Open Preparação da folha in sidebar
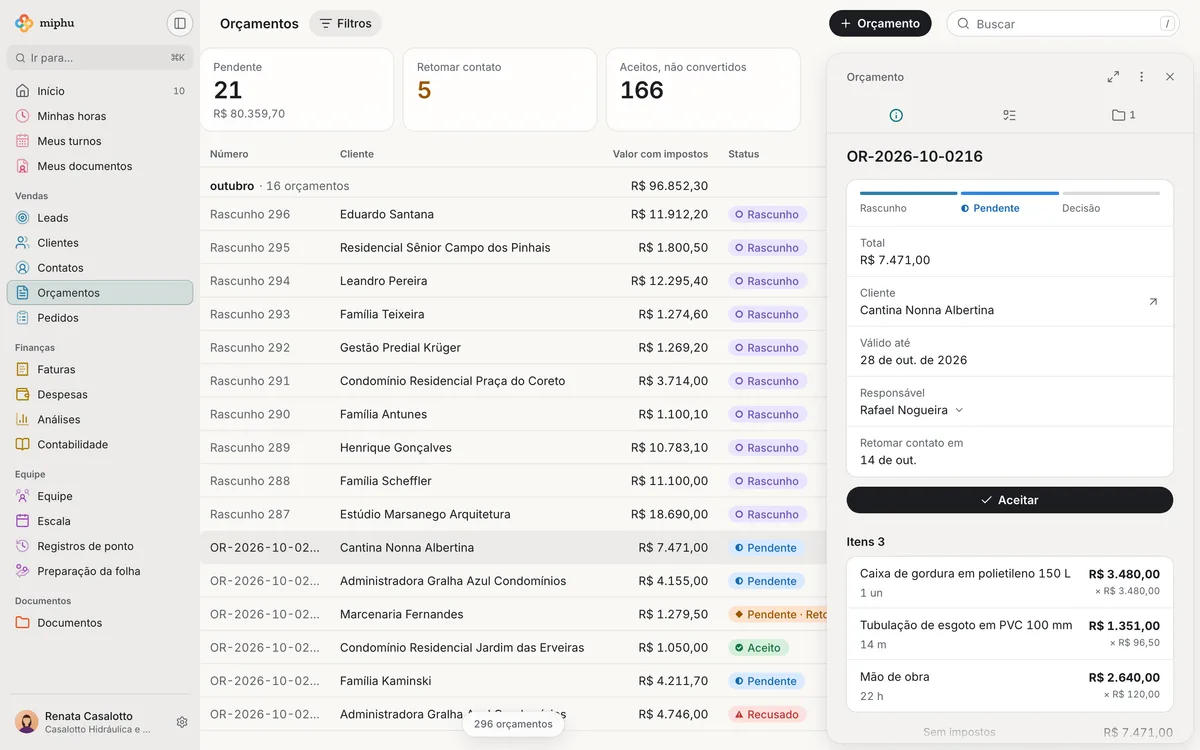 100,571
